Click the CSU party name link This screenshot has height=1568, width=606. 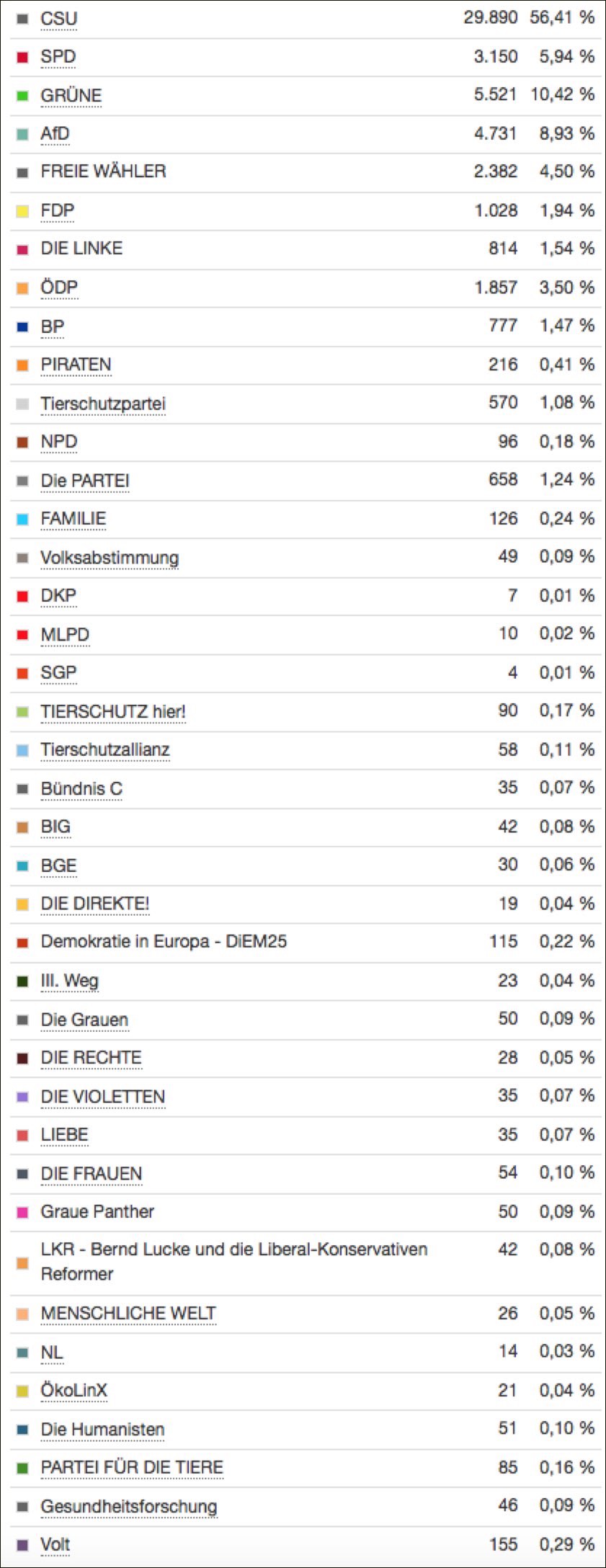coord(58,19)
